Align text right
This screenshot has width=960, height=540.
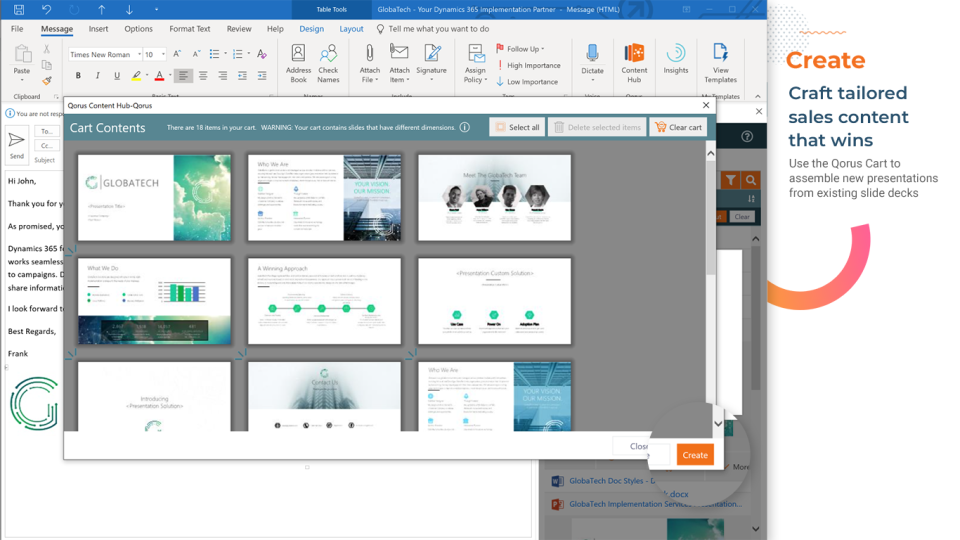[222, 75]
